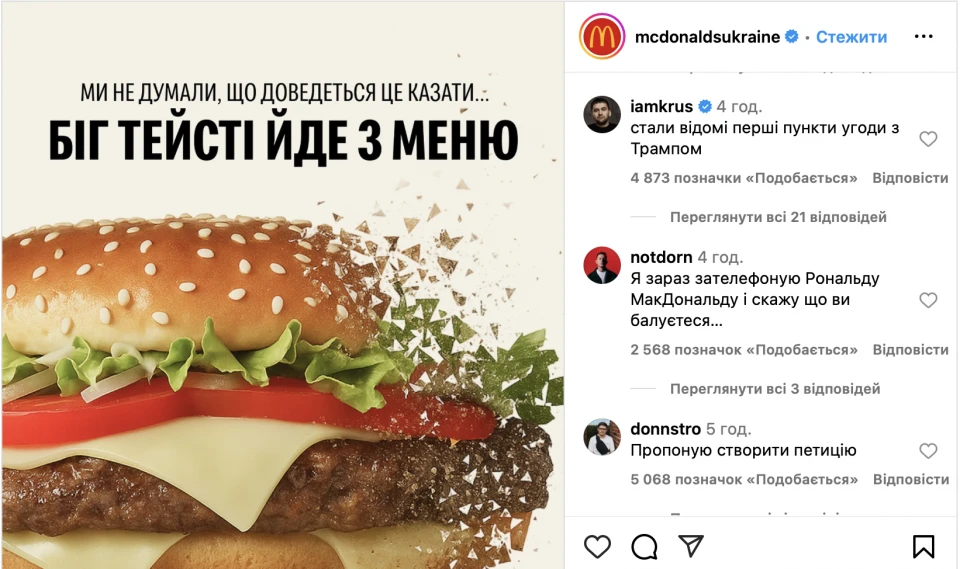Like donnstro's petition comment heart
This screenshot has height=569, width=960.
pos(928,451)
